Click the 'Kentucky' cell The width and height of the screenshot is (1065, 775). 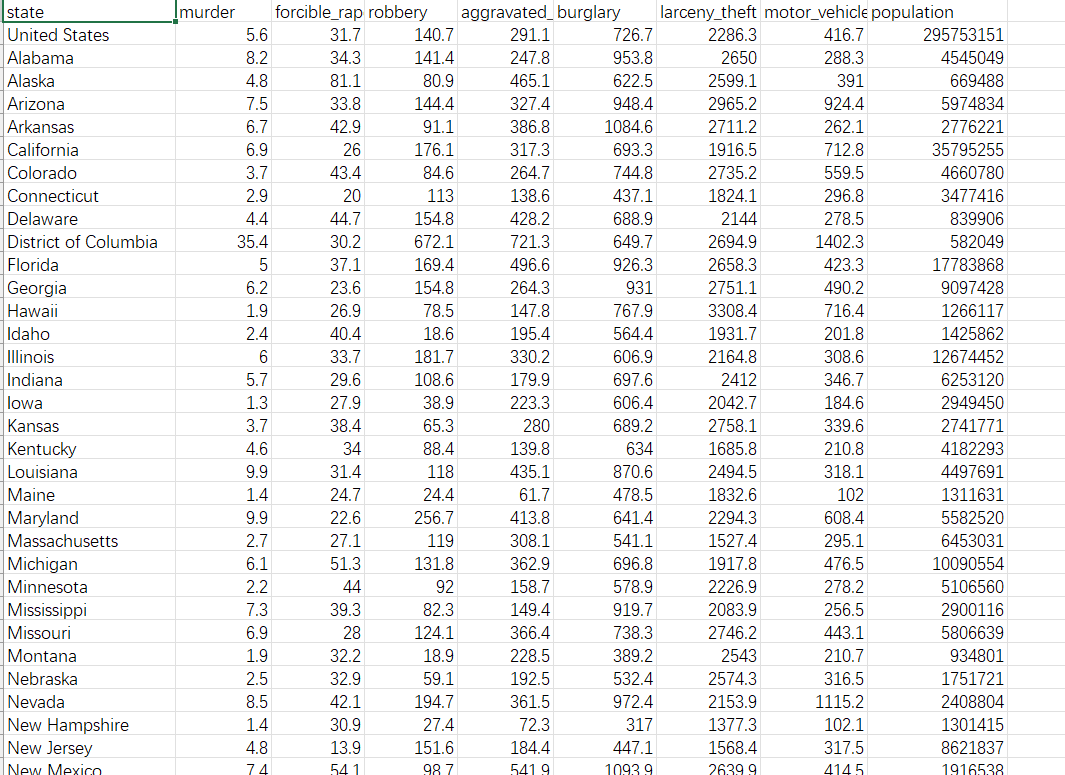tap(88, 449)
